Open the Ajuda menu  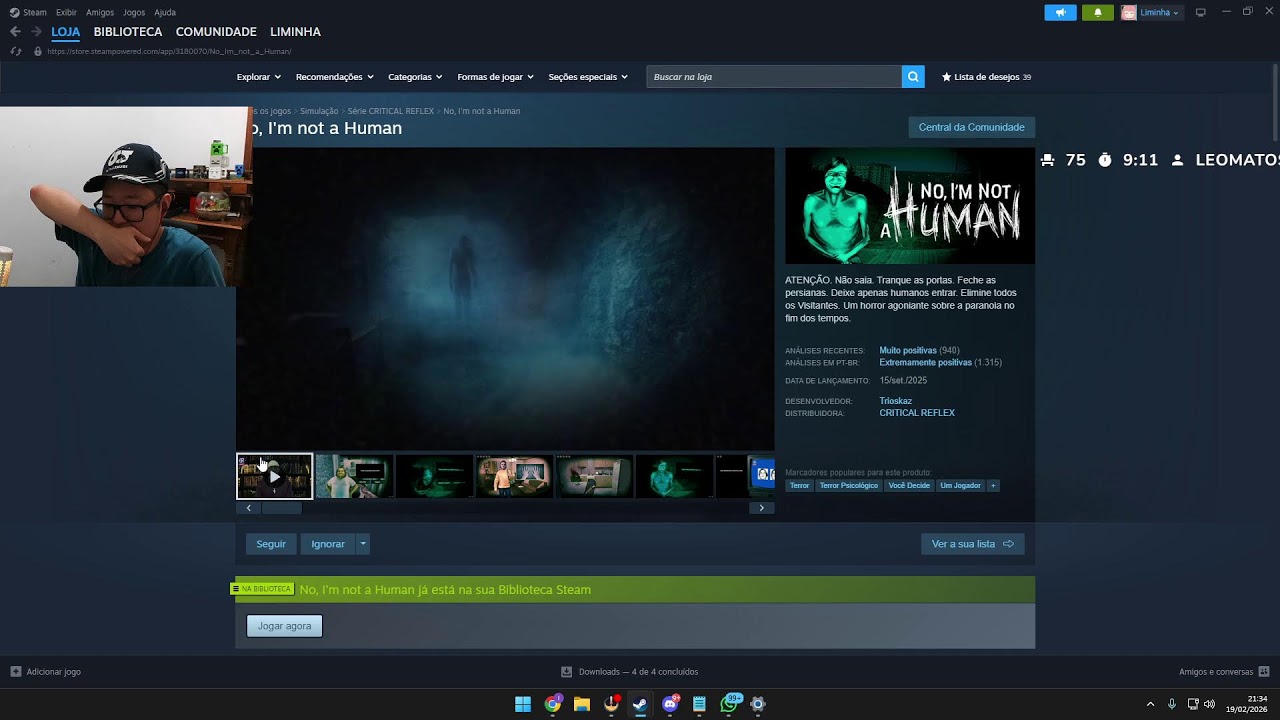coord(165,13)
